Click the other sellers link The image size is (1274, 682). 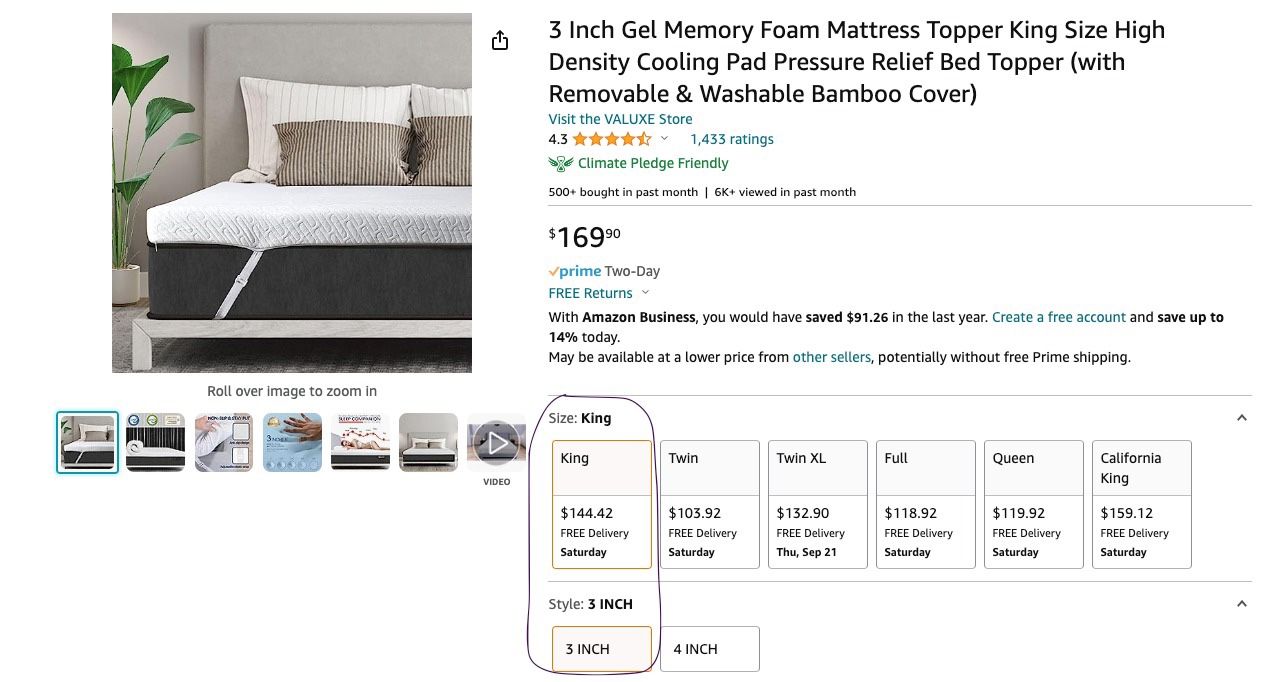pyautogui.click(x=832, y=356)
